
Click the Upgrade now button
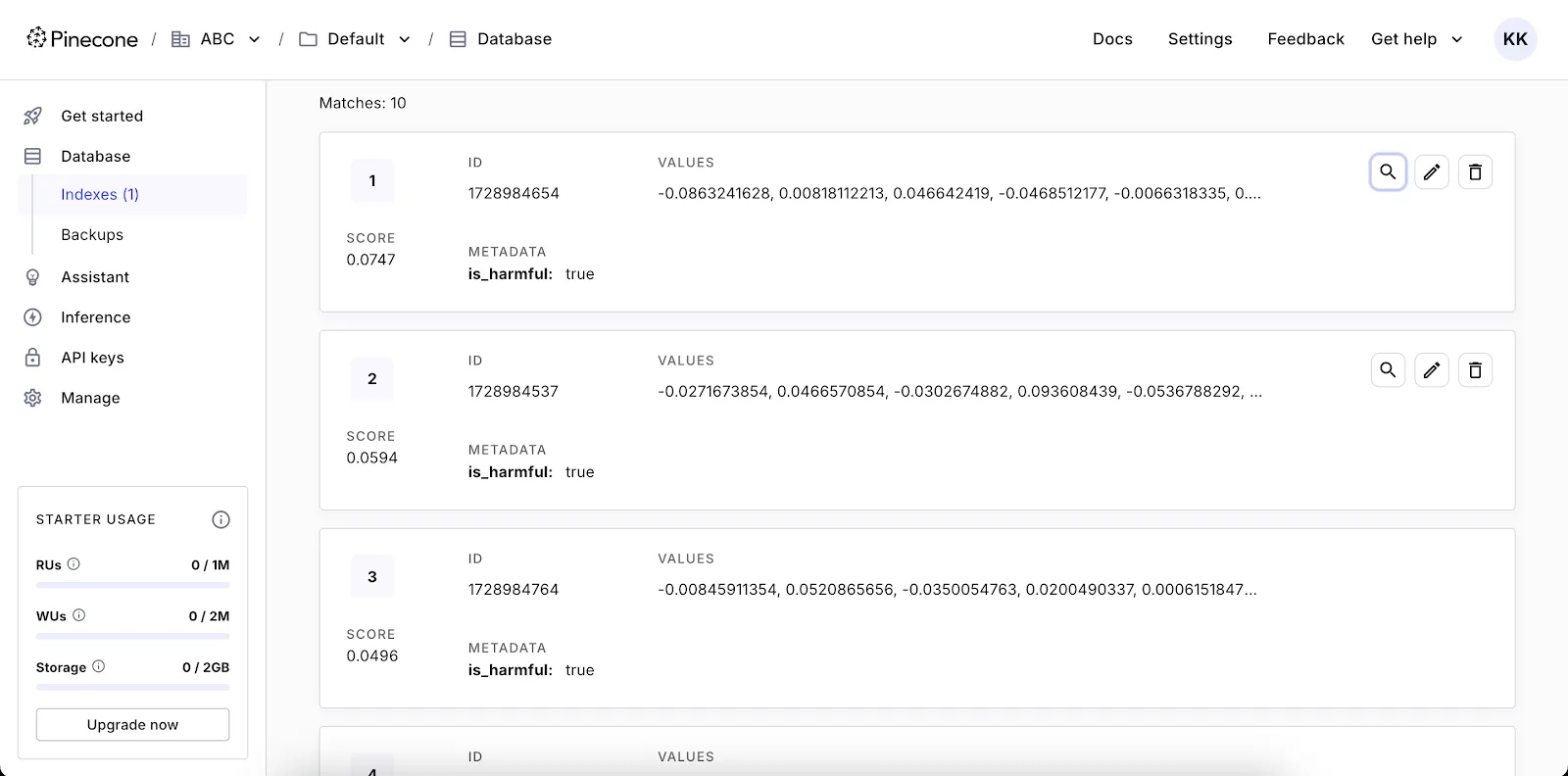132,725
